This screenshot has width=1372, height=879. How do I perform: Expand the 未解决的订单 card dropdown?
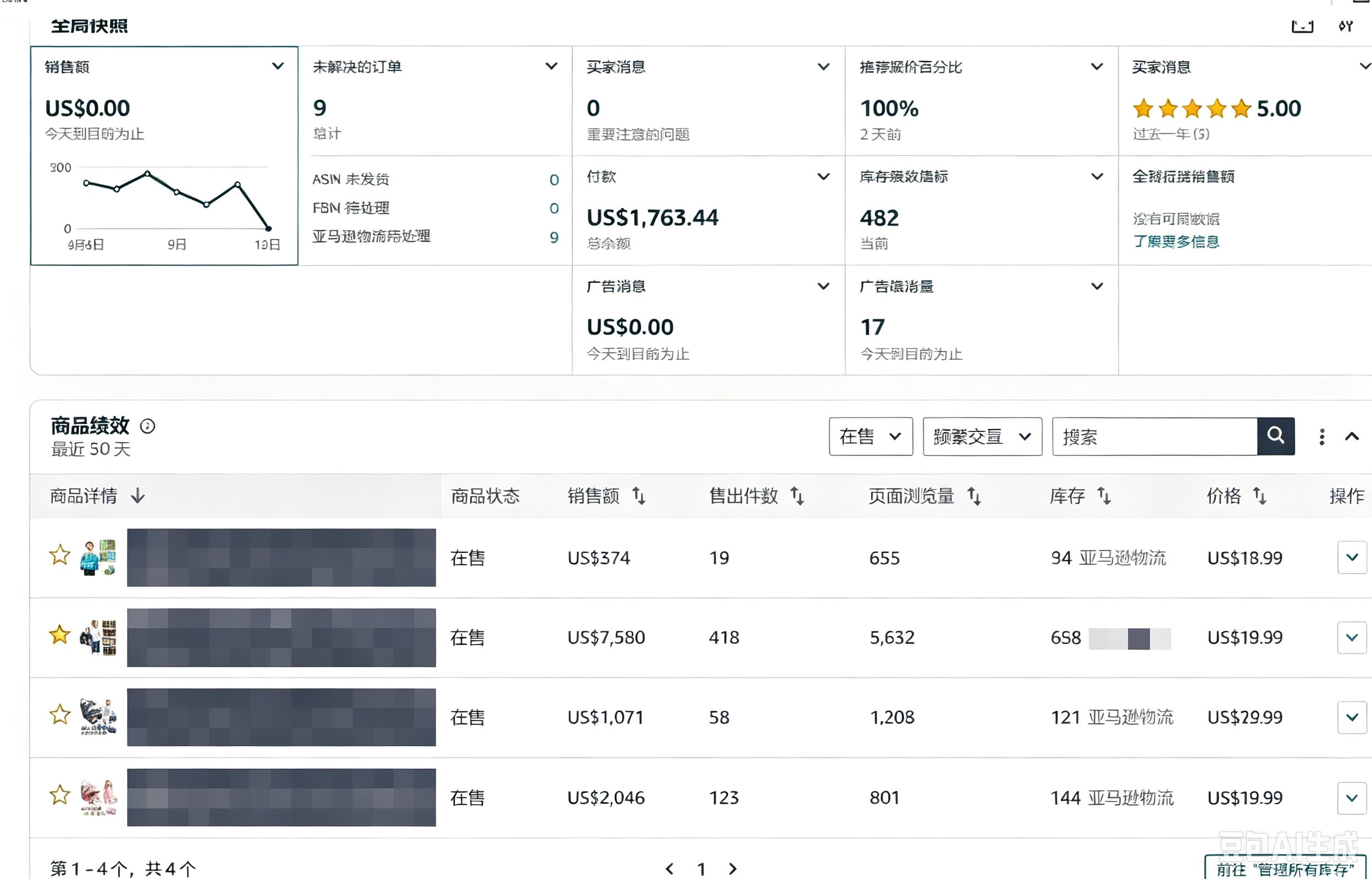(x=551, y=66)
